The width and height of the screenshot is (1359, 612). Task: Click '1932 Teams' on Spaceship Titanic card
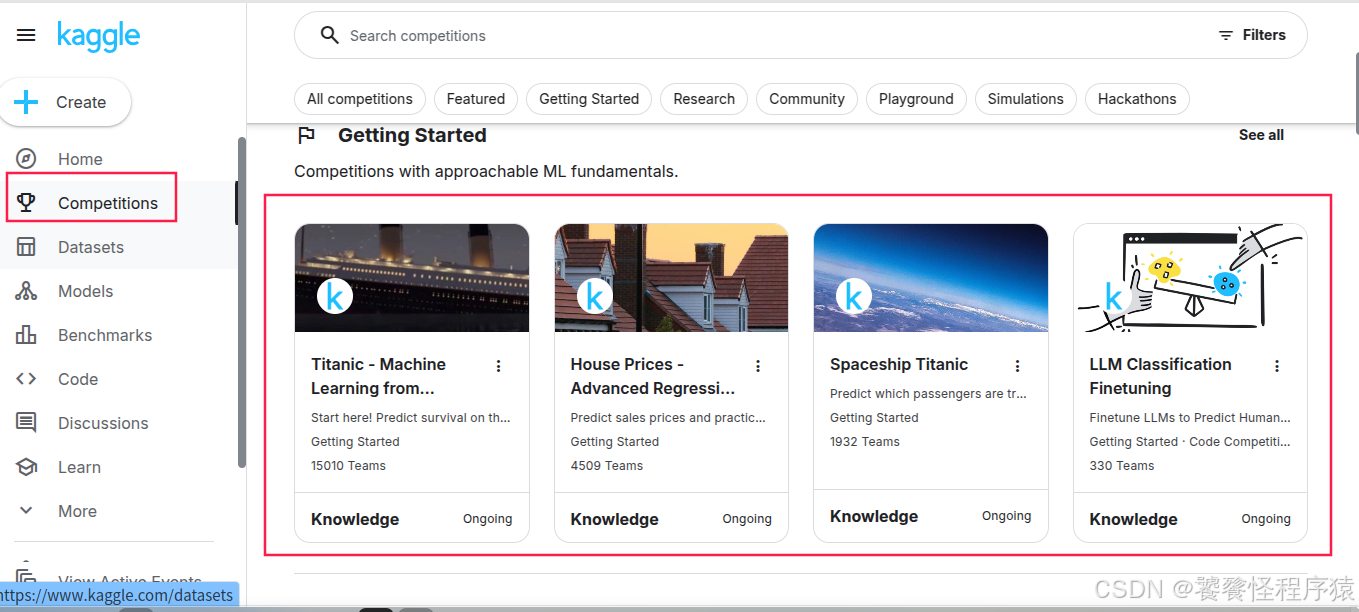[865, 442]
